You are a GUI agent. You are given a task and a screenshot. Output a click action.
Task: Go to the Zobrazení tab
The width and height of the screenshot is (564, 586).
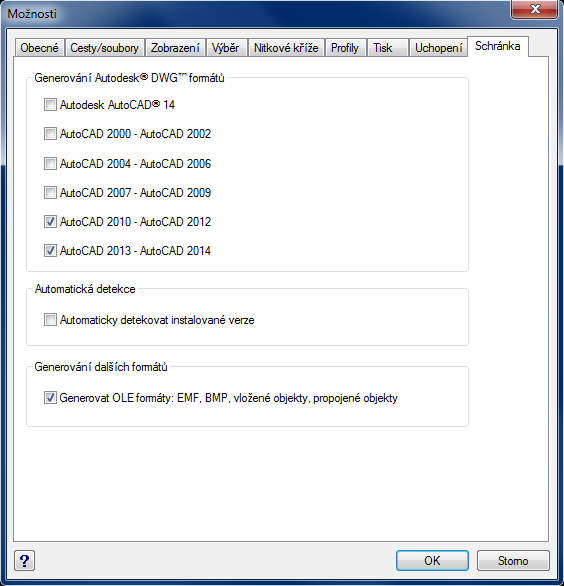pos(175,48)
